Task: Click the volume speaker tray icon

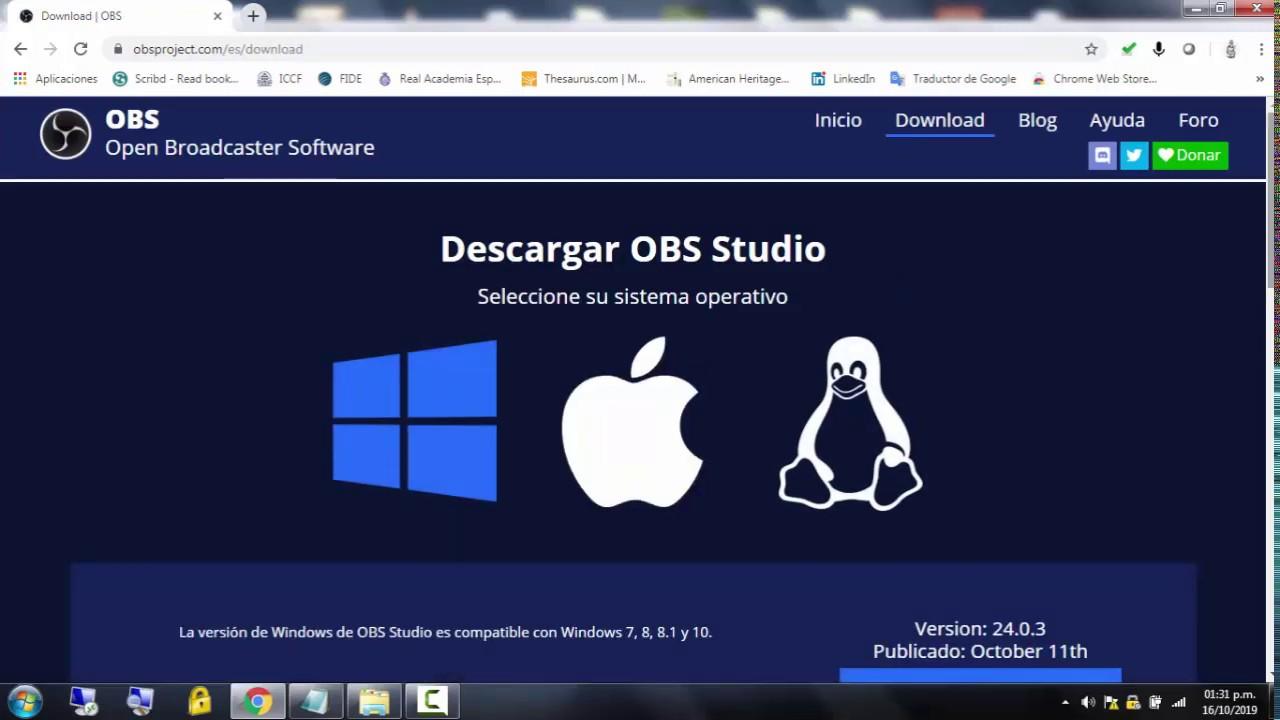Action: (x=1088, y=702)
